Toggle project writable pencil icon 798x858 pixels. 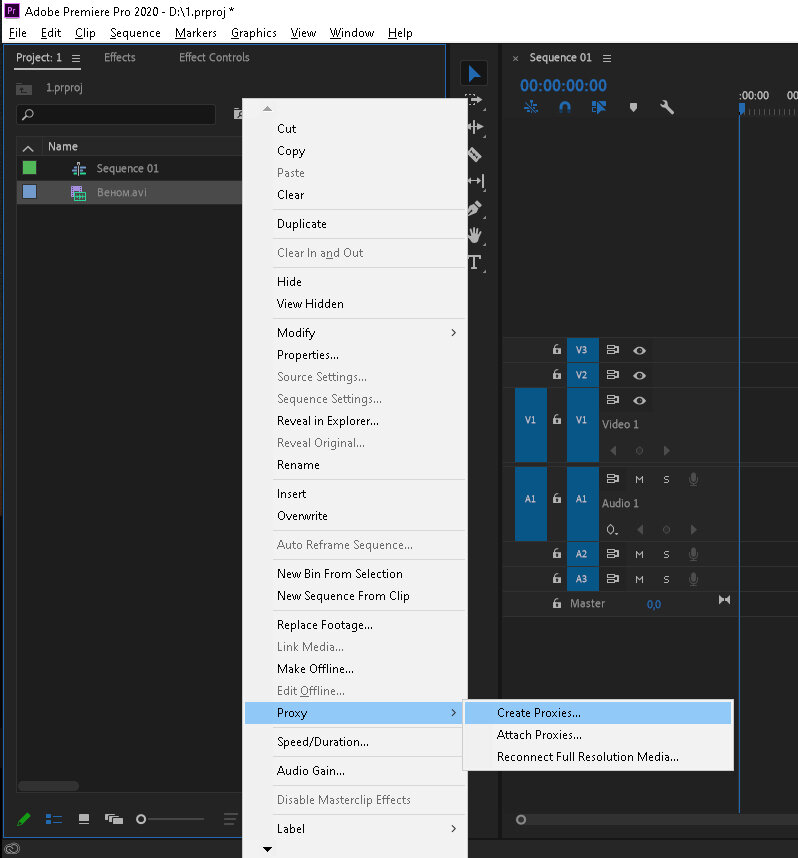[x=24, y=819]
